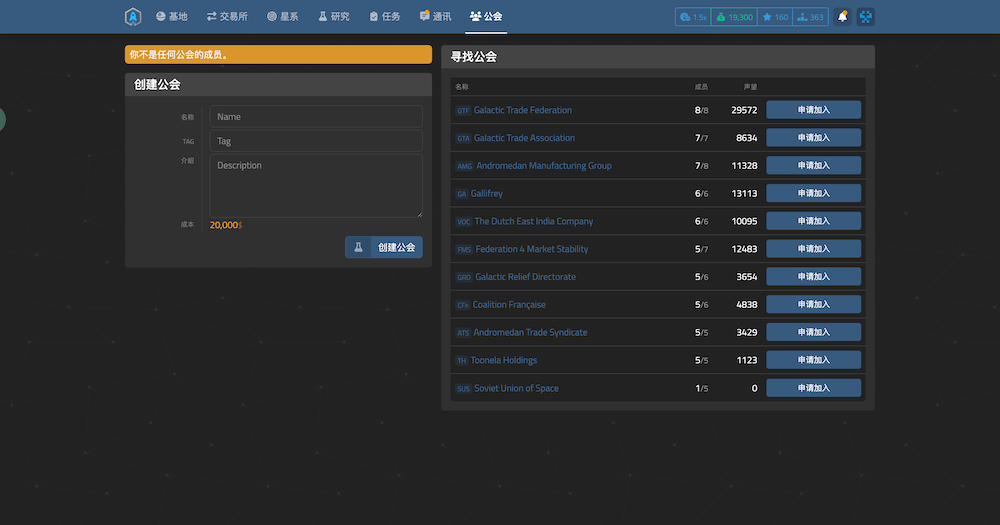Open the 通讯 communications page
1000x525 pixels.
[435, 17]
